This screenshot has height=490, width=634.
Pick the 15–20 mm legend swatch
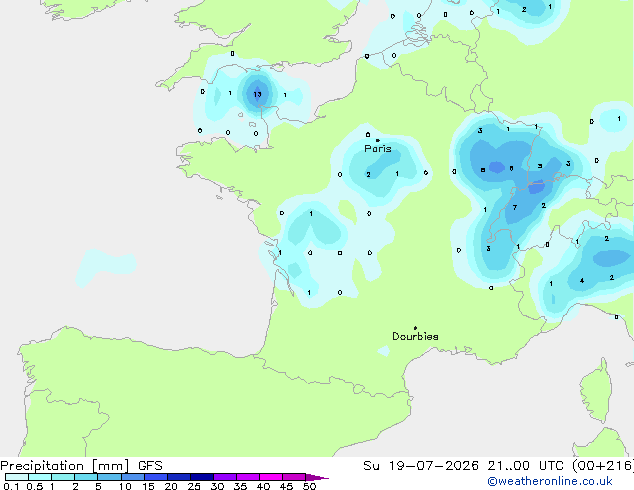(155, 477)
